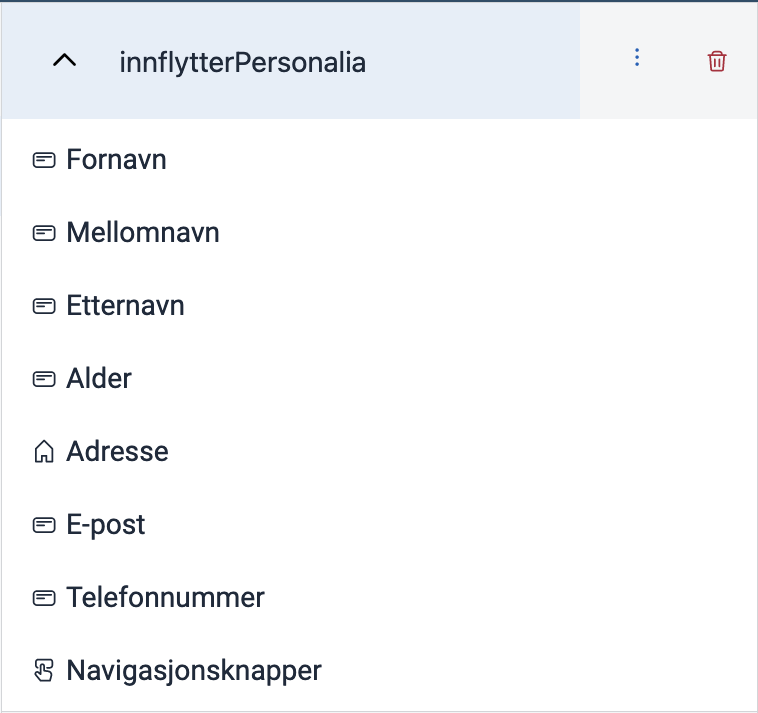Select the E-post component
758x713 pixels.
[x=379, y=525]
